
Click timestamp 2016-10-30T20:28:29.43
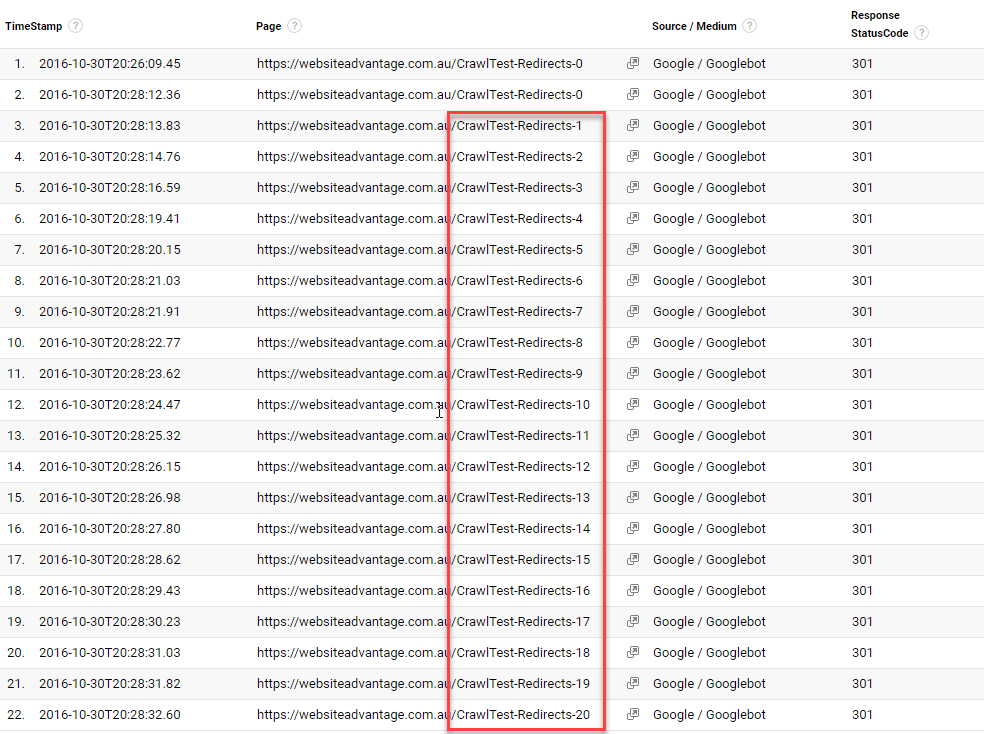[x=110, y=590]
